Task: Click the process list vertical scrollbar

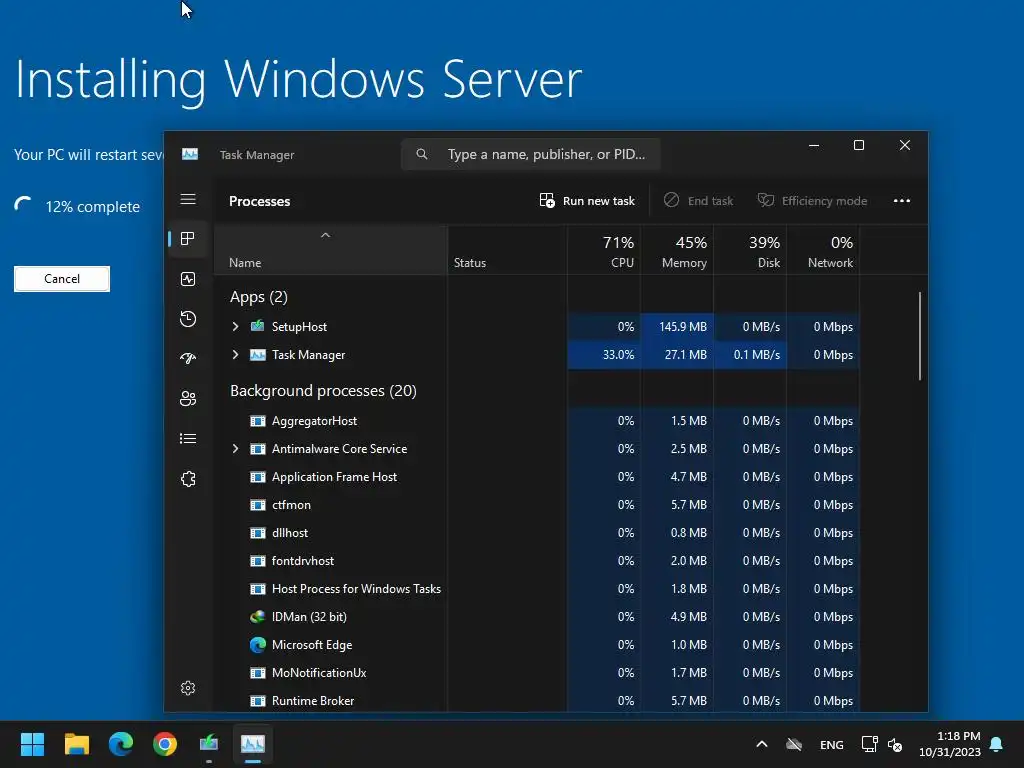Action: 920,336
